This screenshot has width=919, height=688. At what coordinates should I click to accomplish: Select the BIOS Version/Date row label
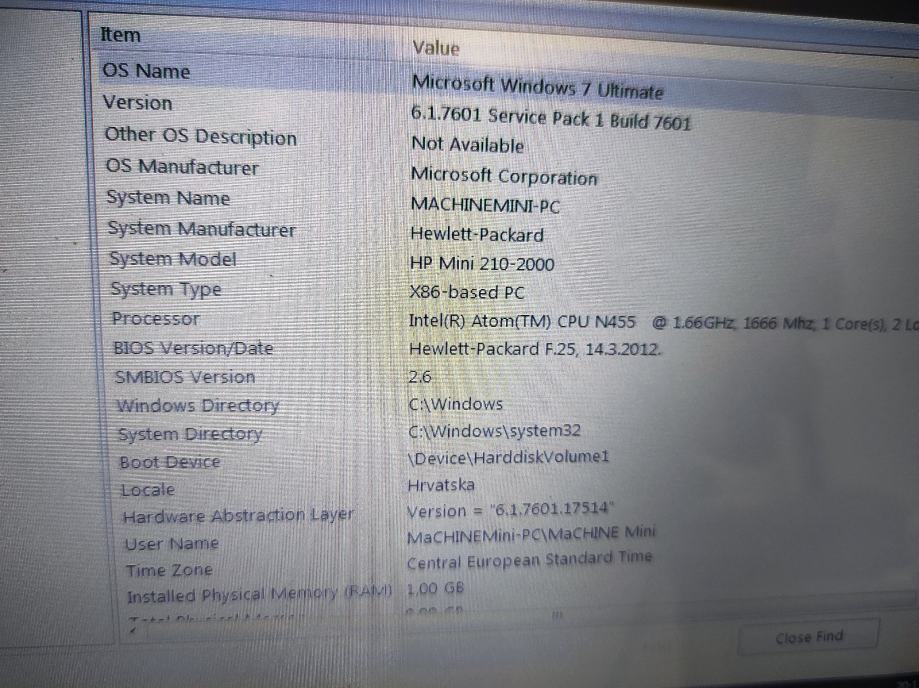coord(194,348)
